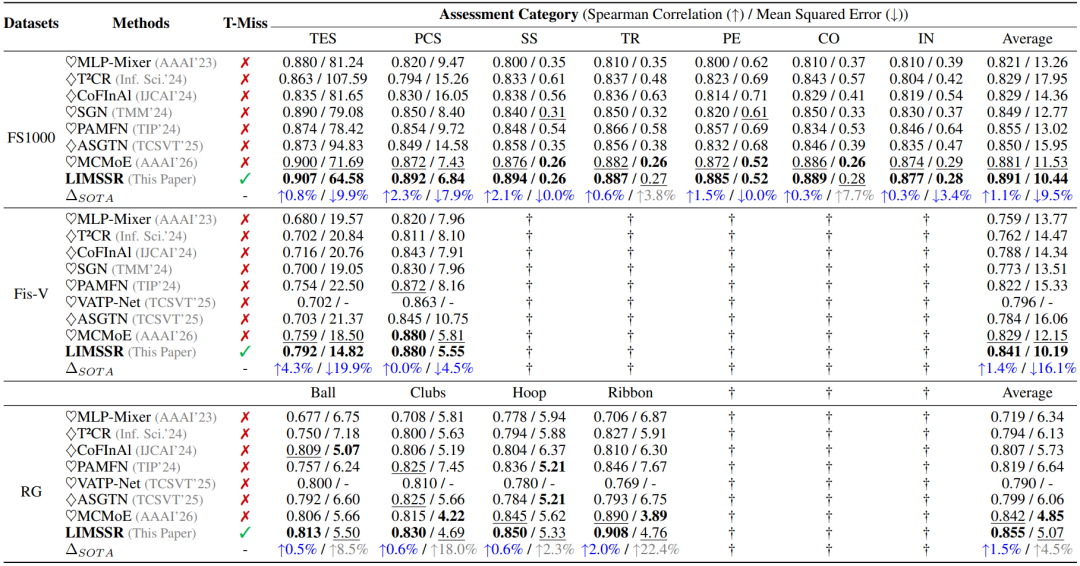Select the average "0.841 / 10.19"
Screen dimensions: 1080x566
pos(1027,352)
